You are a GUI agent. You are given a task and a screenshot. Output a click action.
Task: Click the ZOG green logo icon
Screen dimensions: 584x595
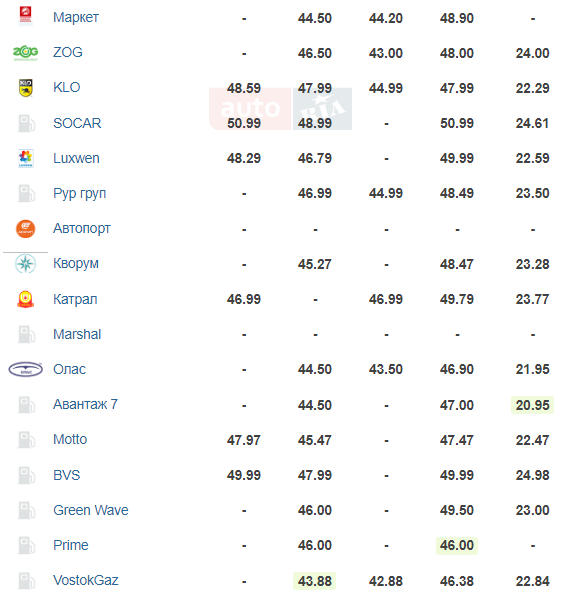pos(25,52)
